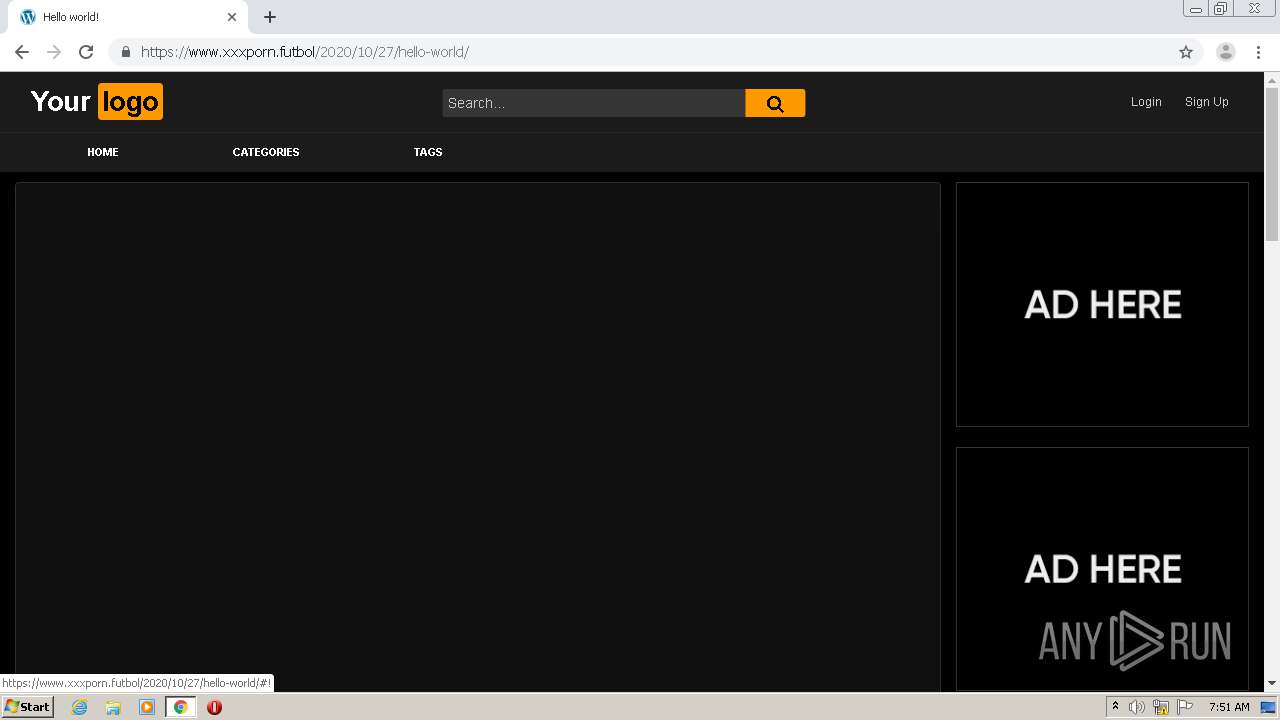Show hidden system tray icons

(1115, 707)
